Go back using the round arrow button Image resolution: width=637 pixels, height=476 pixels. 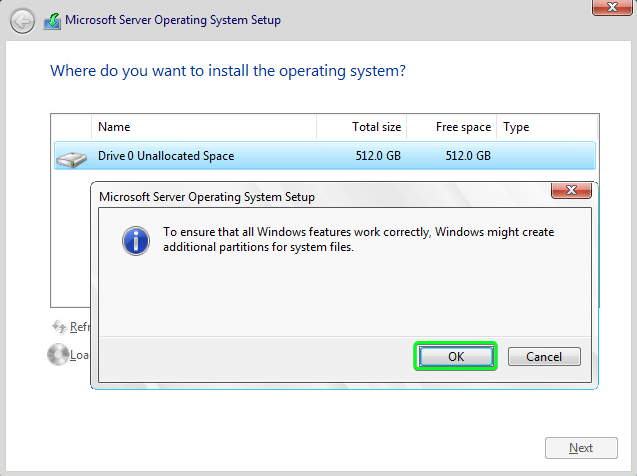22,21
